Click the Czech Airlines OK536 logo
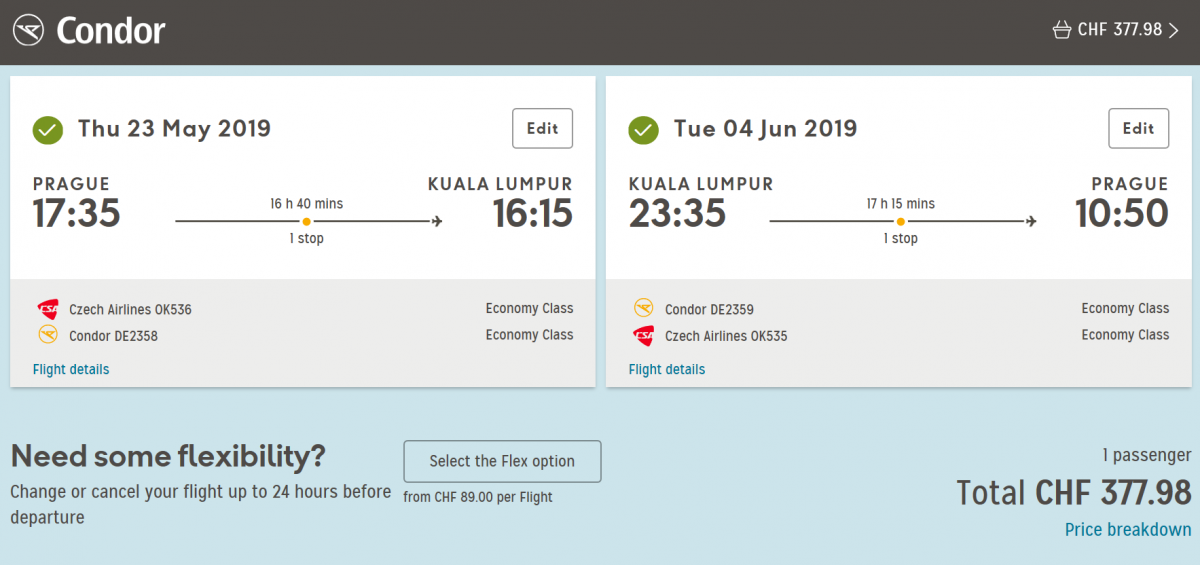Screen dimensions: 1200x565 (48, 309)
